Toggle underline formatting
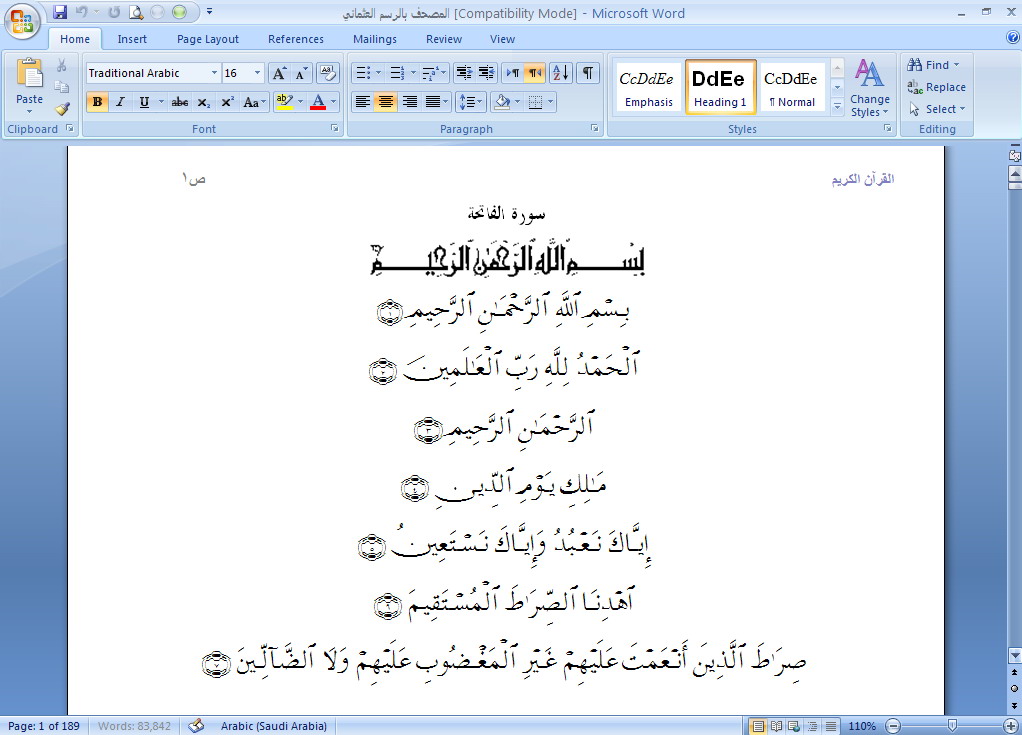Viewport: 1022px width, 735px height. click(x=144, y=102)
